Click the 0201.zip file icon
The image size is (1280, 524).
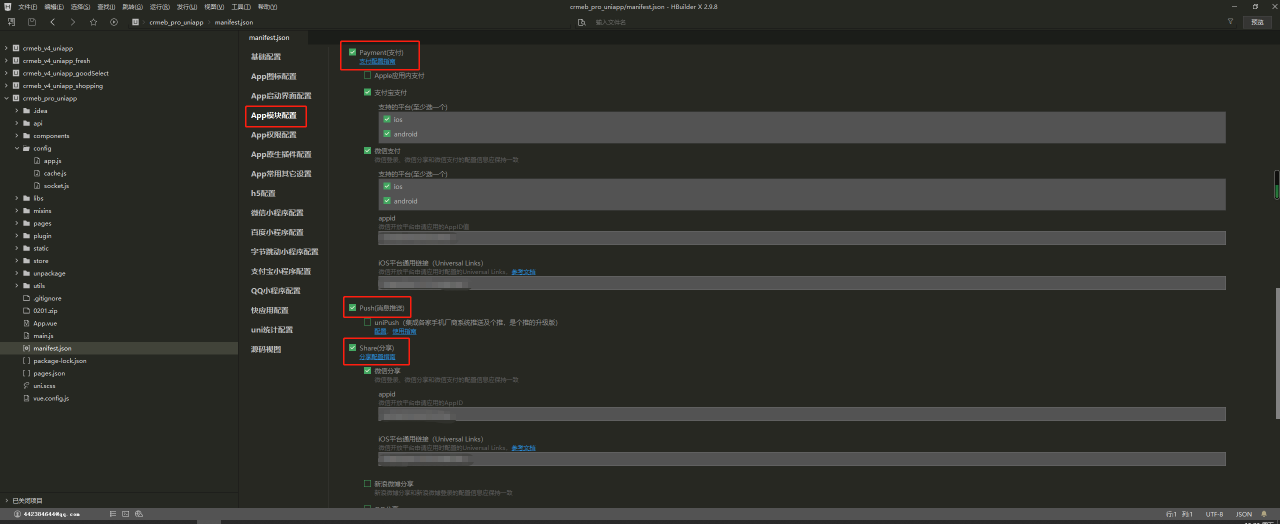point(27,310)
